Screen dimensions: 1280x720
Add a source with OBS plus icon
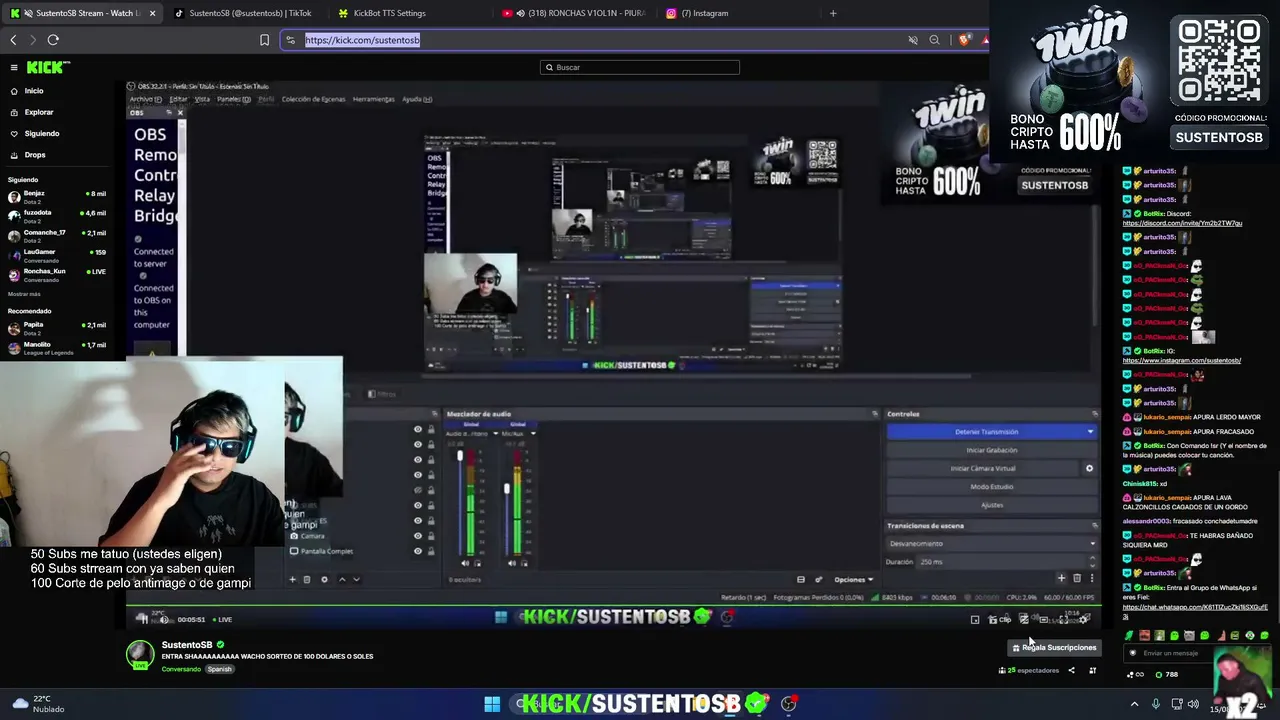point(292,579)
